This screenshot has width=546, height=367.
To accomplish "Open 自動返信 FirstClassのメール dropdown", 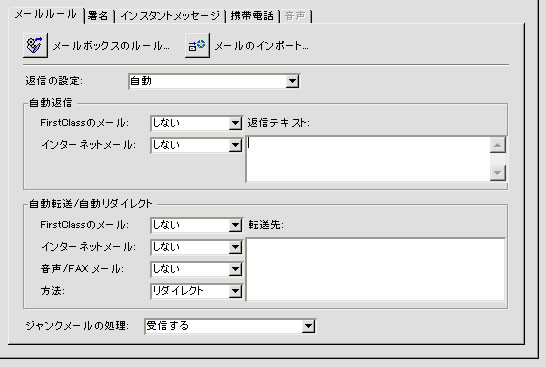I will pos(196,123).
